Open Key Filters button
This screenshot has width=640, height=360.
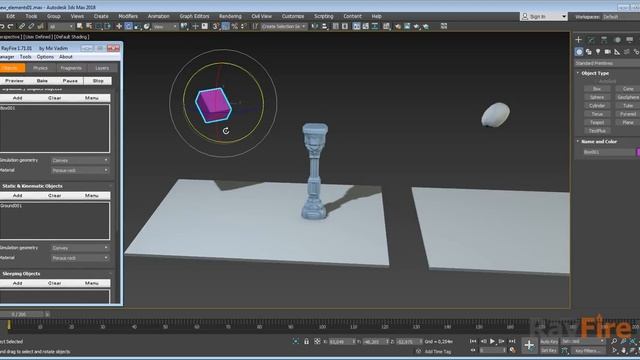point(587,350)
